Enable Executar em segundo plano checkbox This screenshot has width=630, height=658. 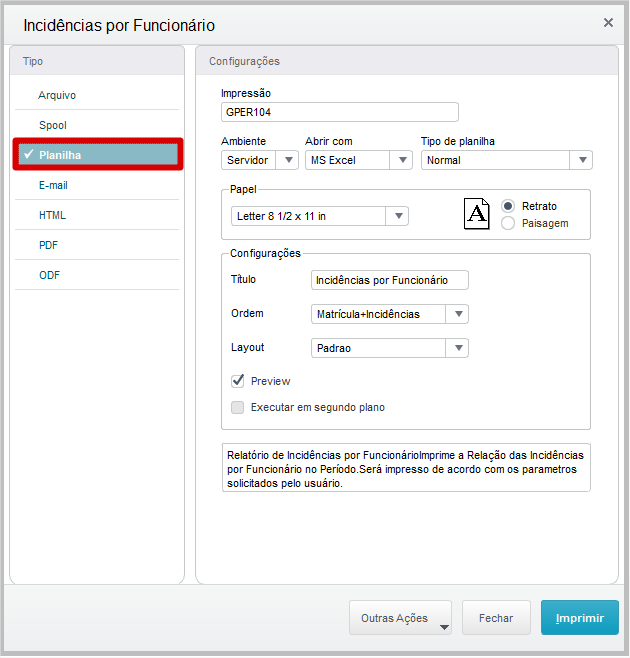pyautogui.click(x=238, y=407)
